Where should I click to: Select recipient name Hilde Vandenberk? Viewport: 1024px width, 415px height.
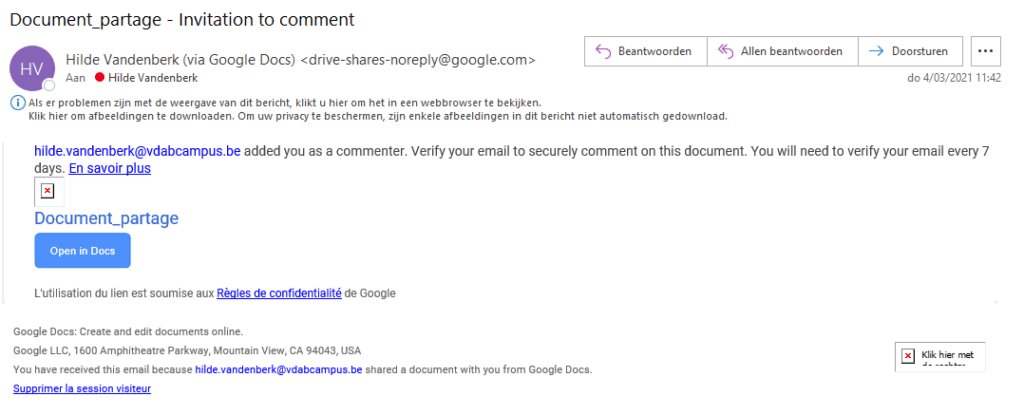click(153, 78)
